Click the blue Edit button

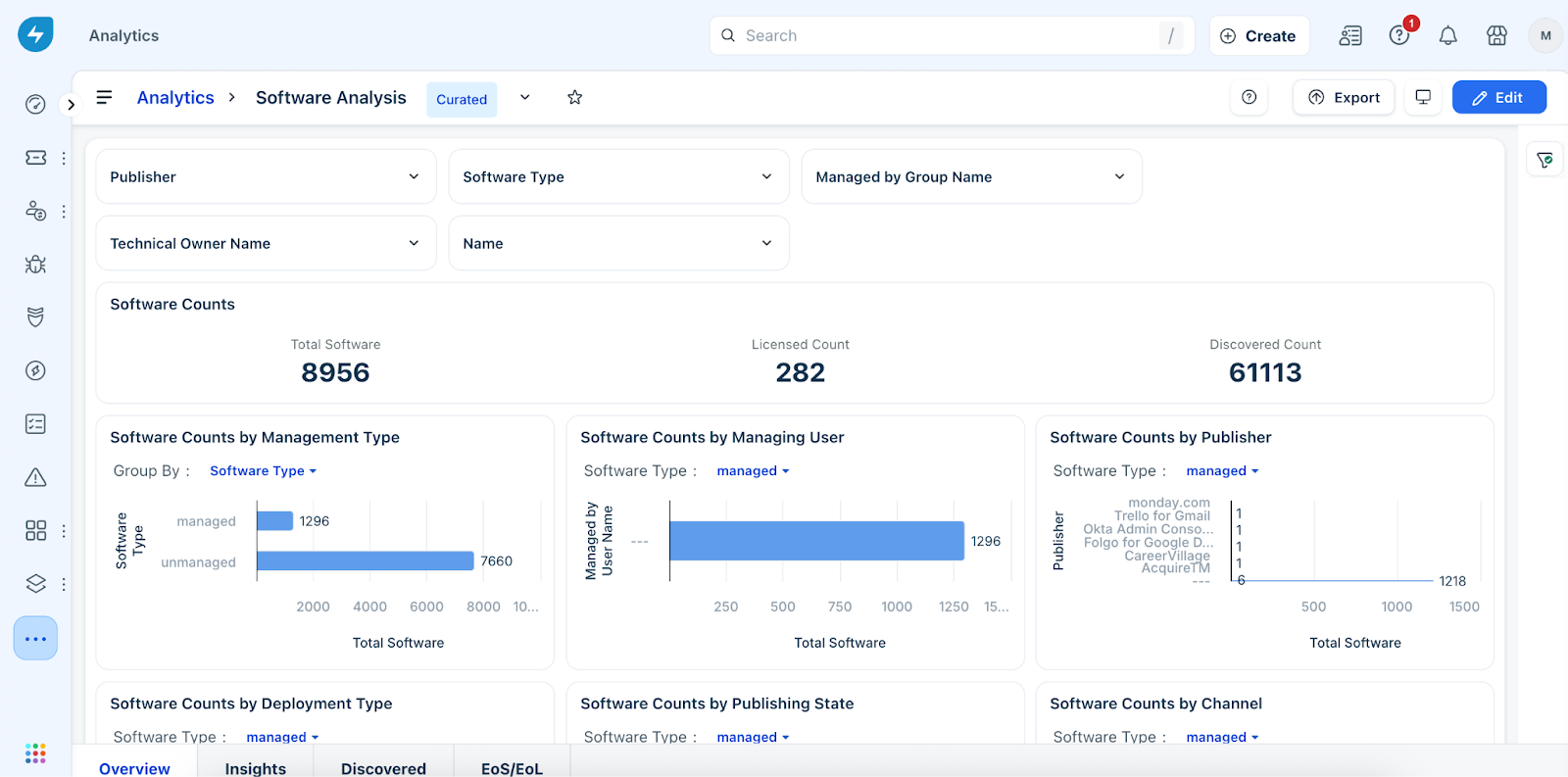pyautogui.click(x=1499, y=97)
